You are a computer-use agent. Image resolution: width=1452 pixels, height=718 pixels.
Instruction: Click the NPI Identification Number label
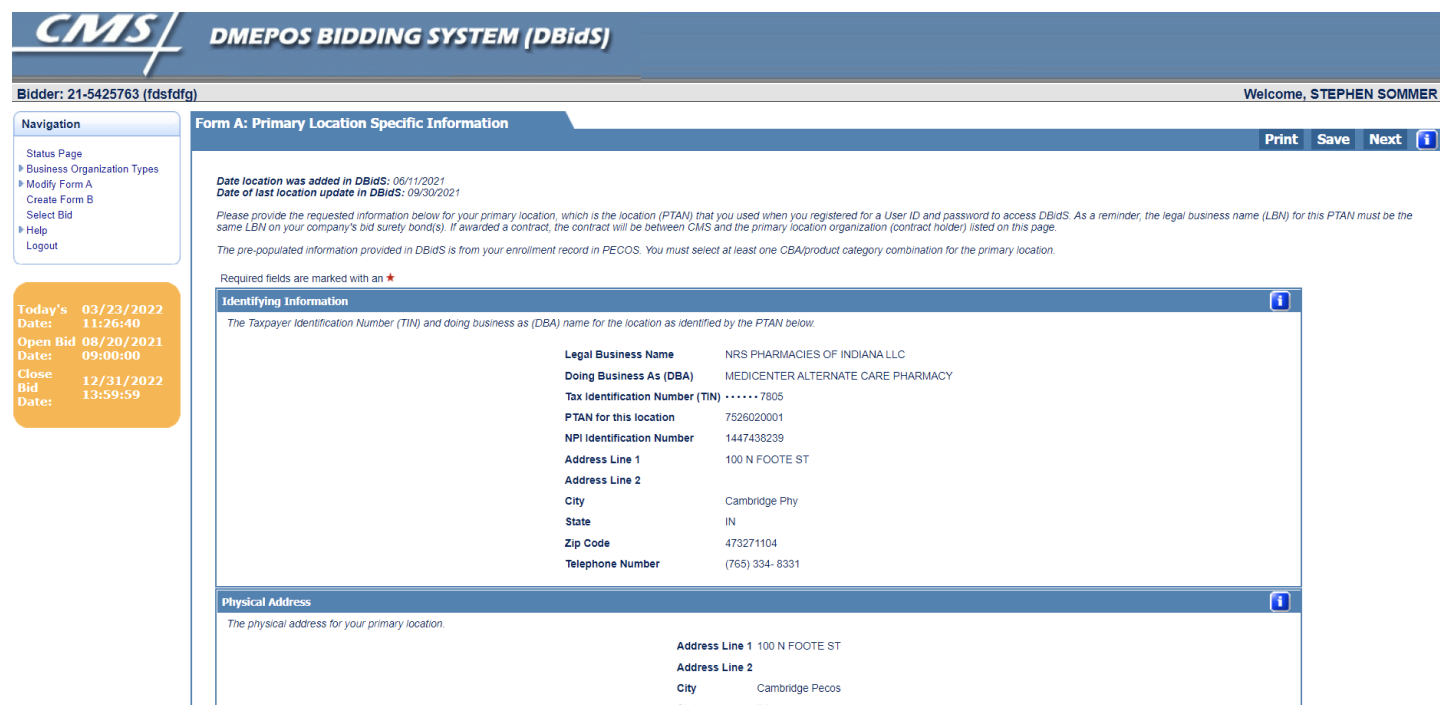629,438
